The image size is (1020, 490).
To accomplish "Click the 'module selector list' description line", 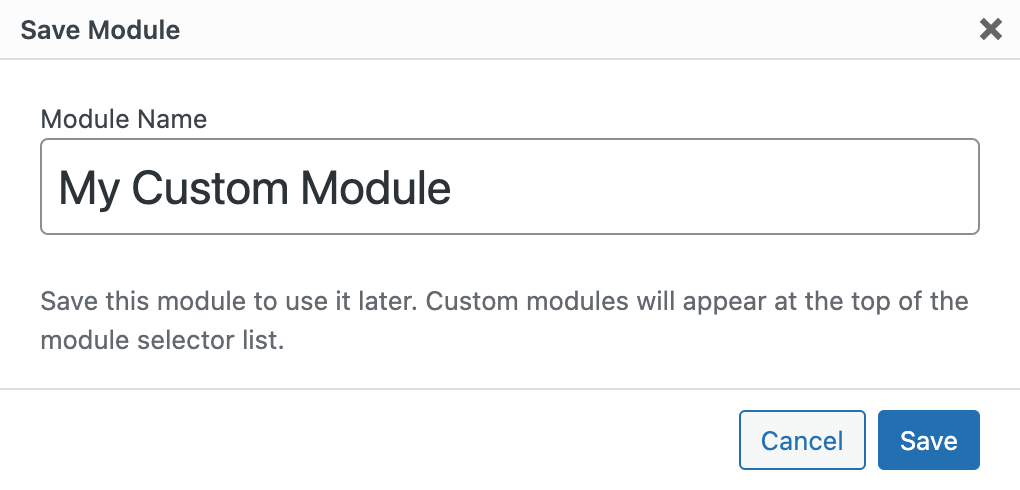I will pyautogui.click(x=162, y=340).
